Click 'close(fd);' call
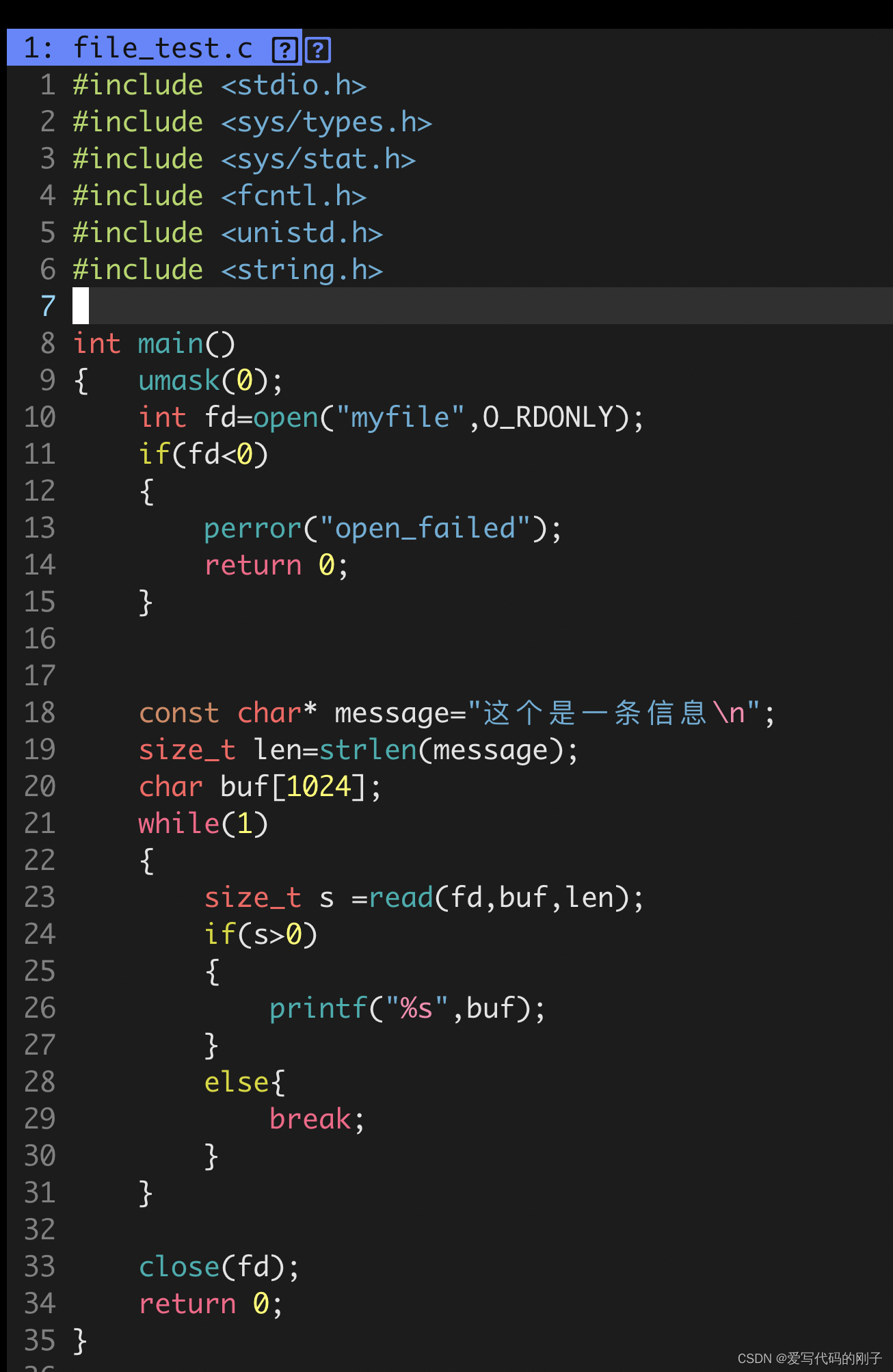 point(219,1267)
